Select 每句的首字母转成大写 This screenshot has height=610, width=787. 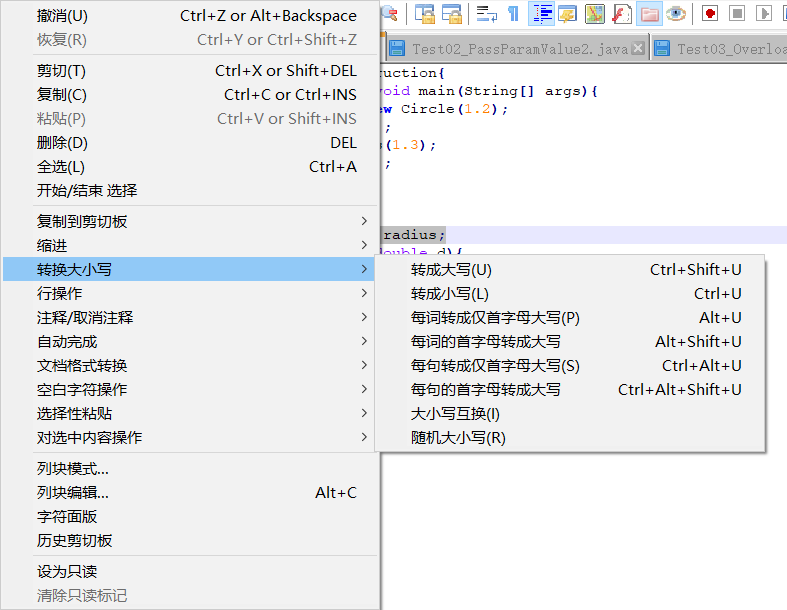click(x=570, y=390)
